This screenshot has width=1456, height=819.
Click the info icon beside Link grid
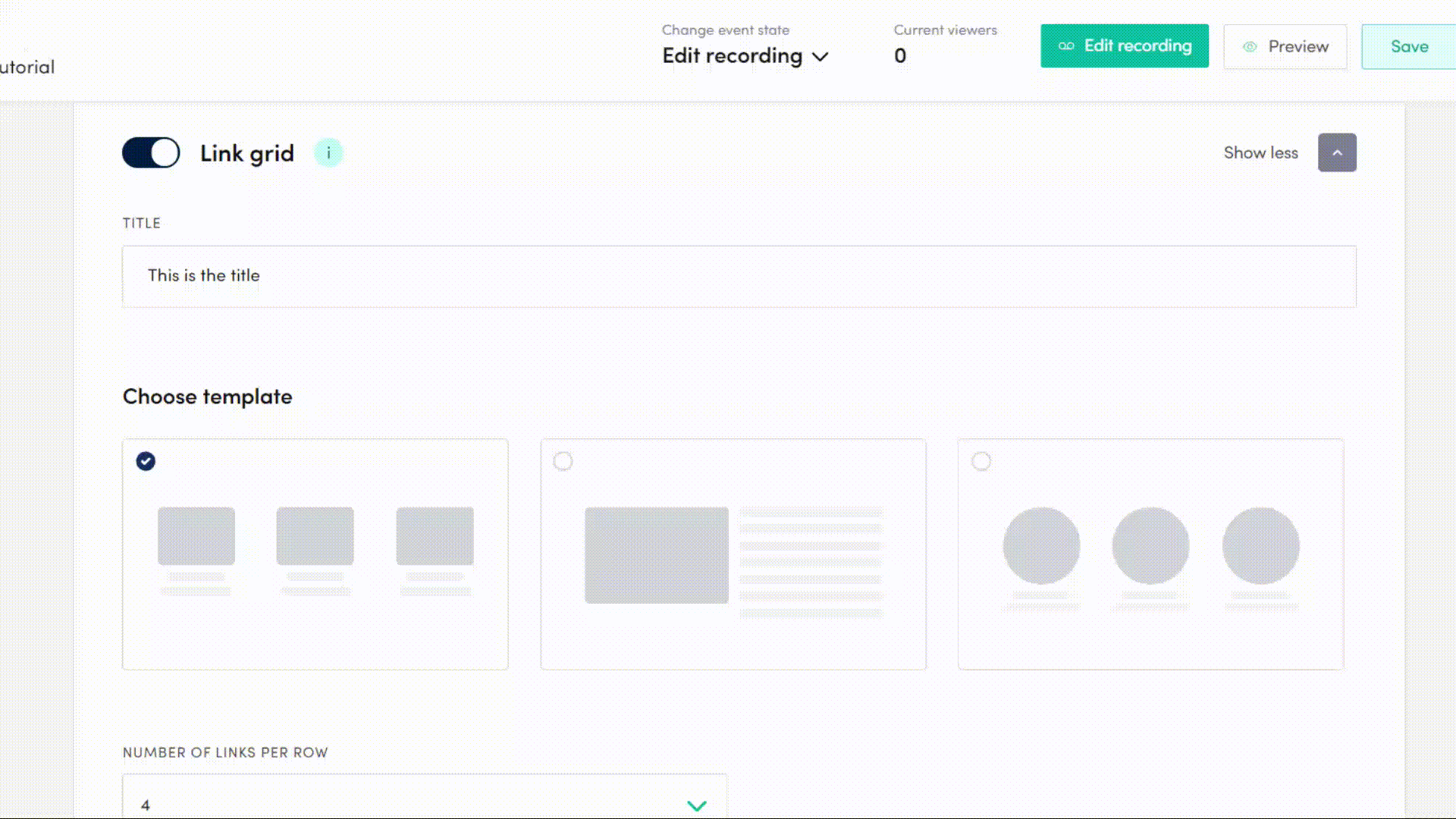point(328,152)
